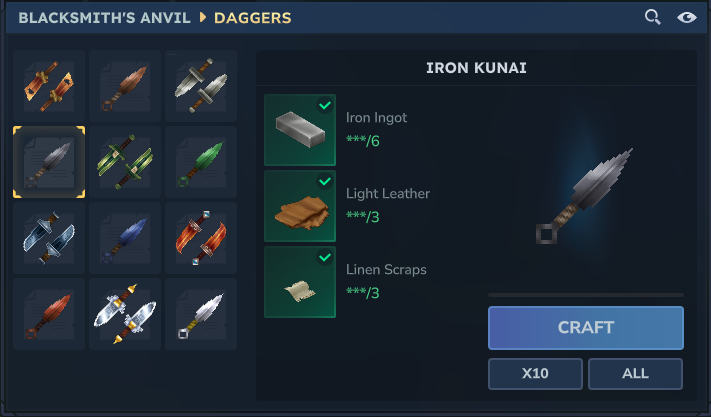Viewport: 711px width, 417px height.
Task: Select the steel dual daggers recipe
Action: (201, 86)
